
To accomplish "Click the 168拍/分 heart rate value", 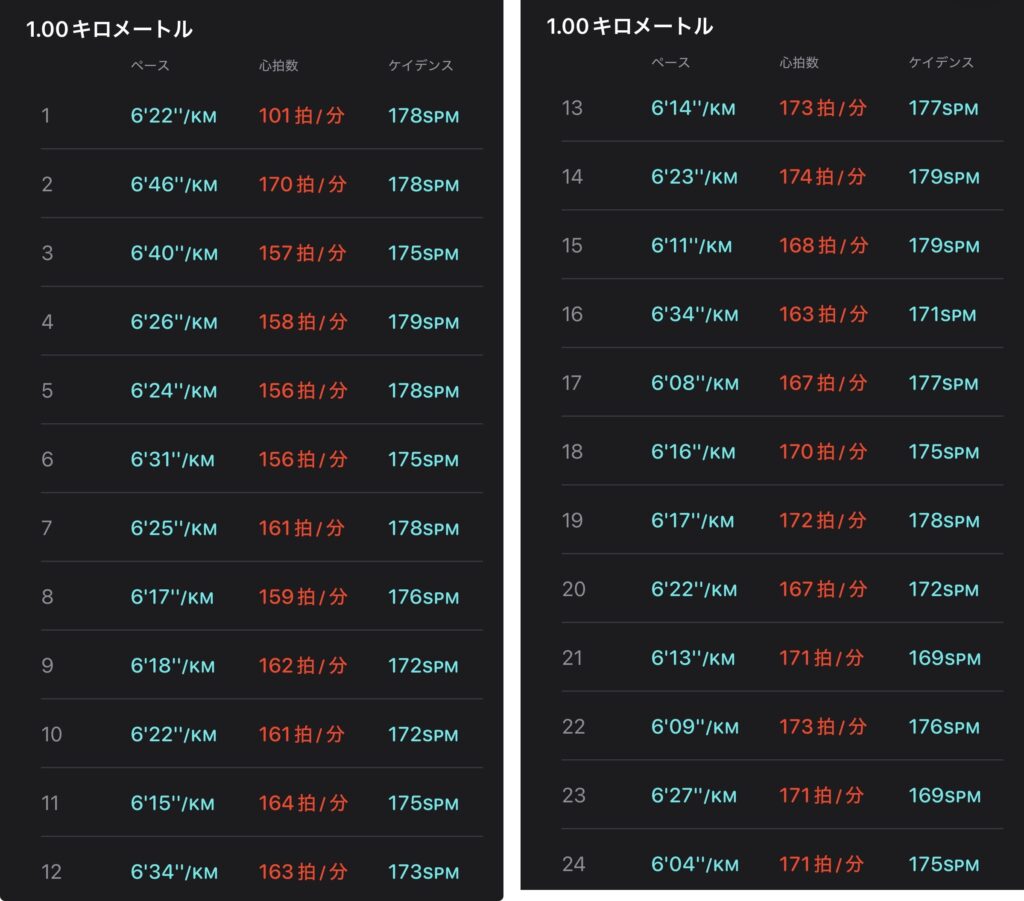I will click(824, 245).
